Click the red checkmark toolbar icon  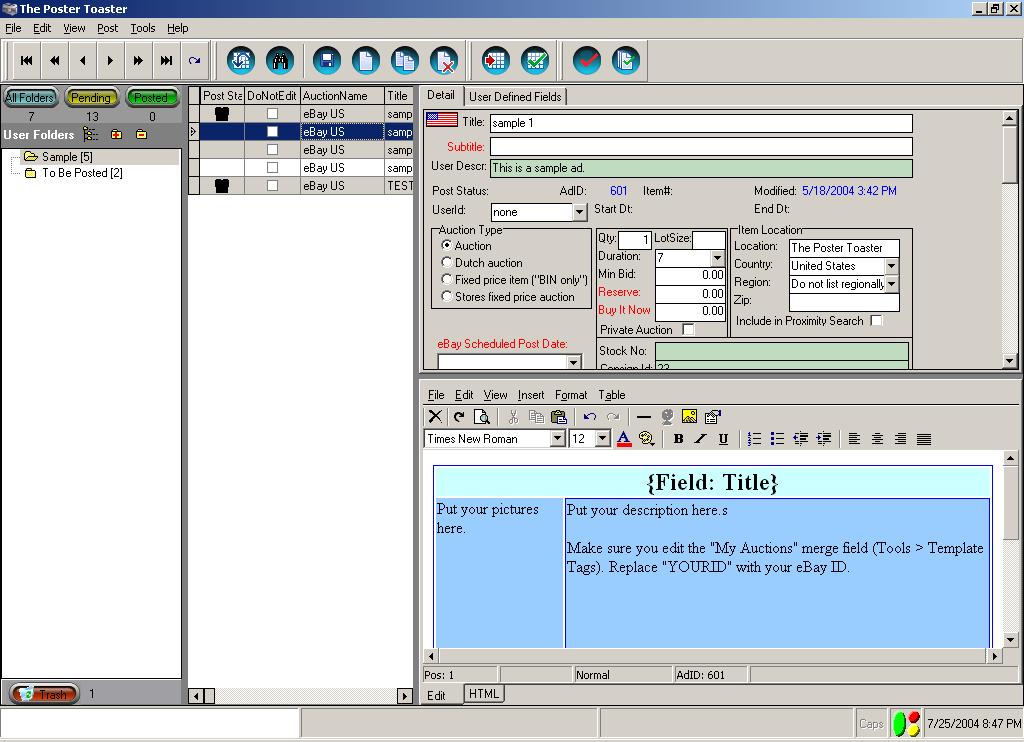coord(586,61)
